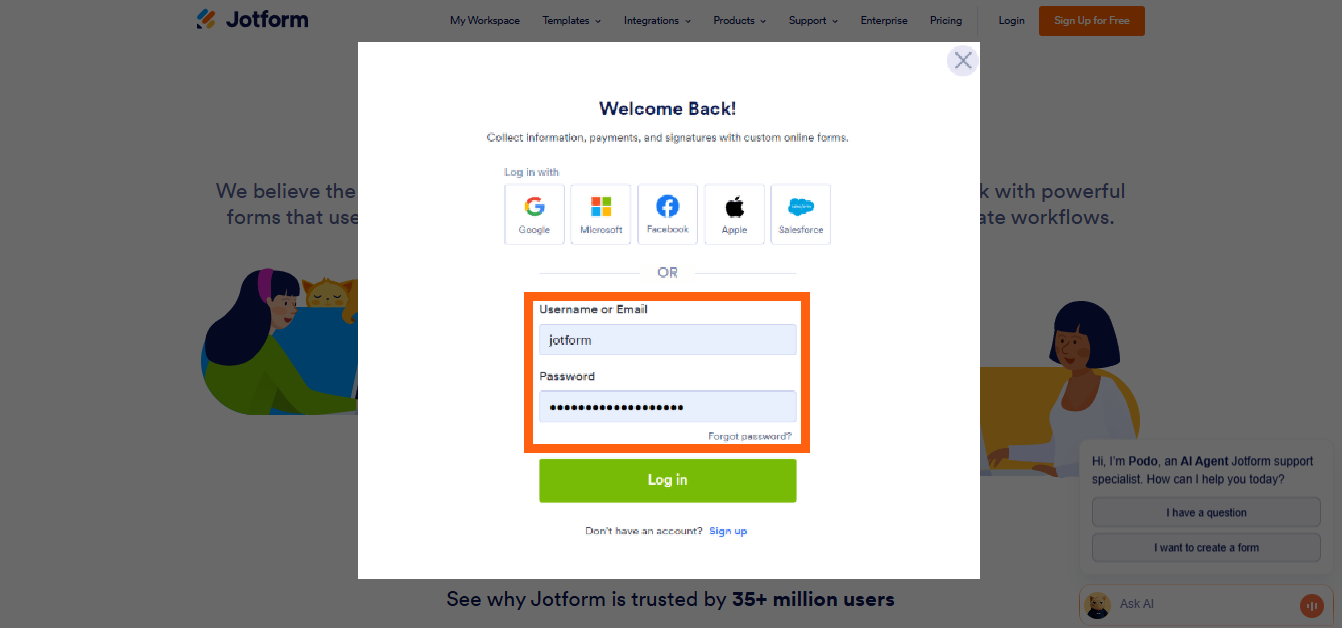Click the Jotform logo in the header
Image resolution: width=1342 pixels, height=628 pixels.
tap(252, 19)
